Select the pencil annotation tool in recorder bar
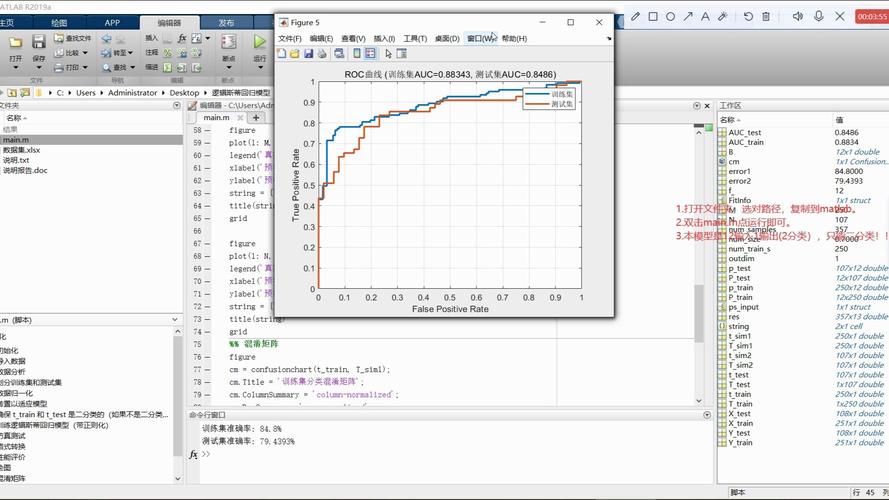 tap(635, 16)
